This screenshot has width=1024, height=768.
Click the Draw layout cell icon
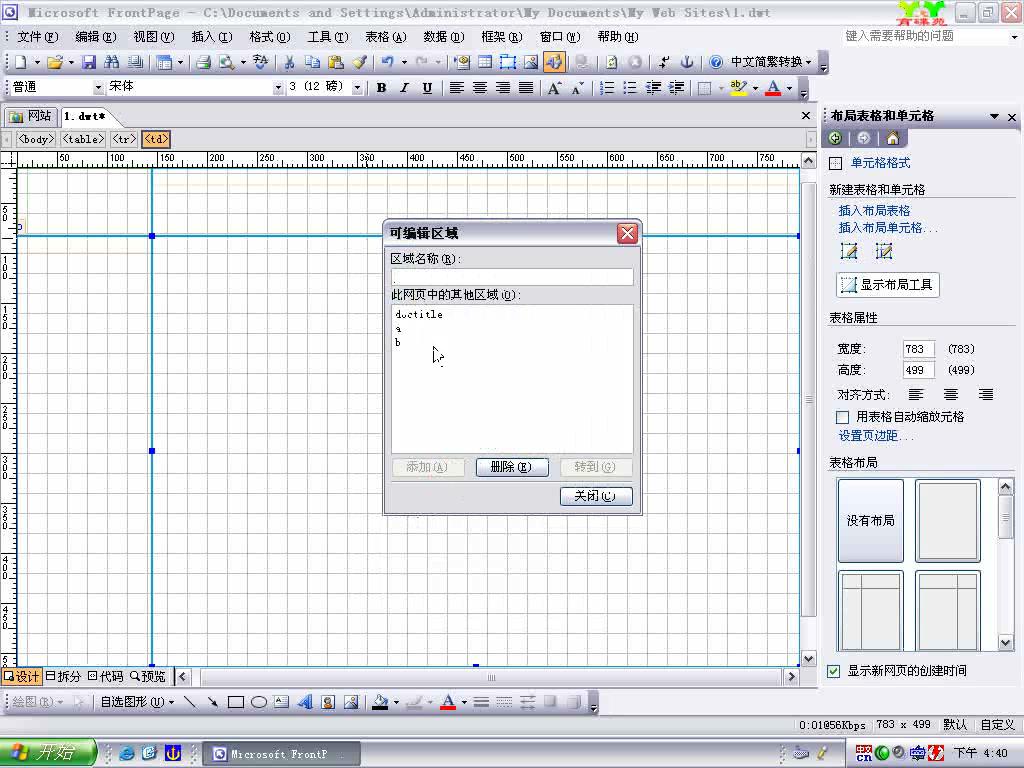tap(884, 251)
